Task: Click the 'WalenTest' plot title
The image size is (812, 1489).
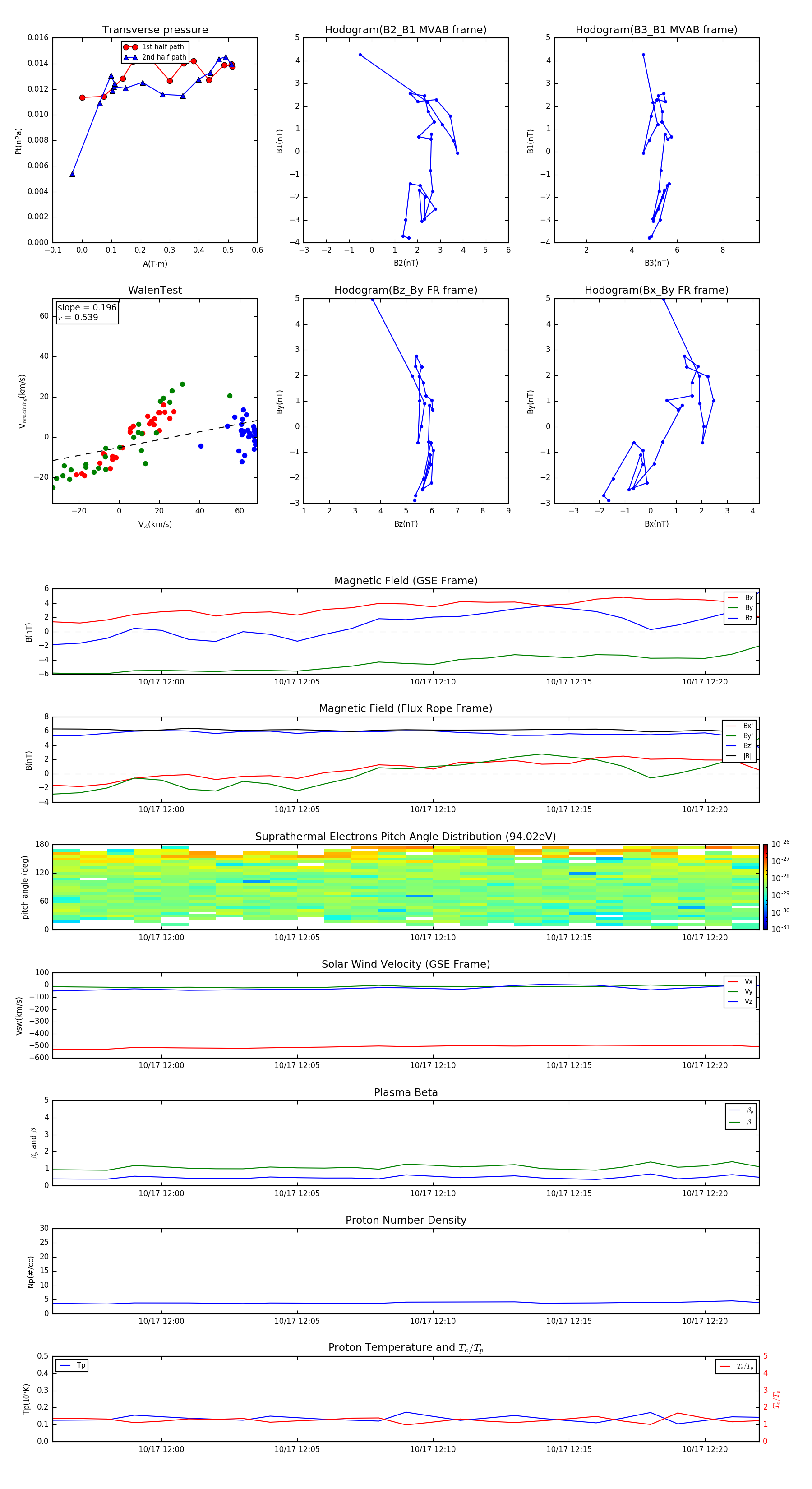Action: [x=155, y=290]
